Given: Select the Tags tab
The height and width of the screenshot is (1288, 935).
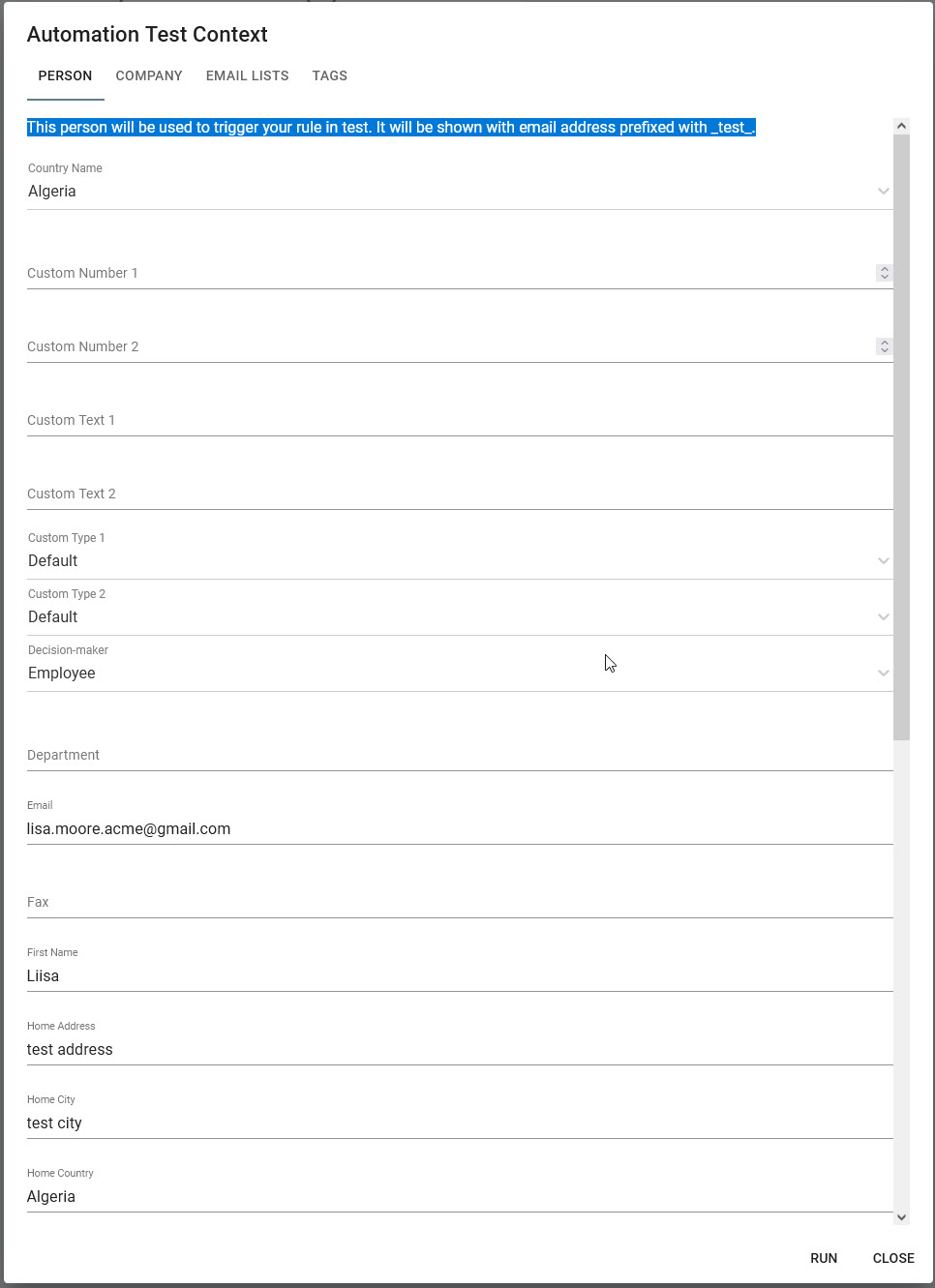Looking at the screenshot, I should coord(329,75).
